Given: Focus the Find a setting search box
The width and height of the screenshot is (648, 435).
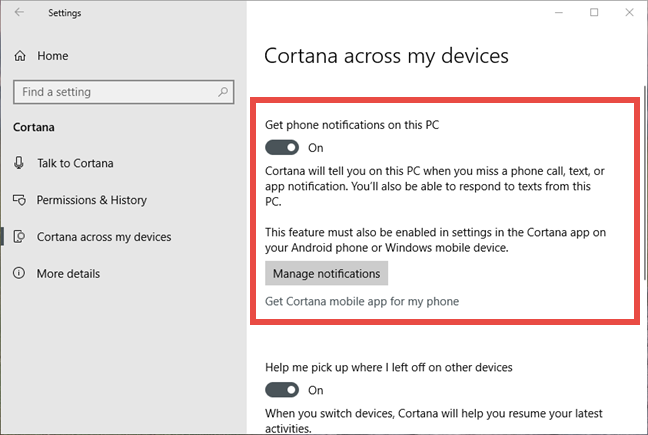Looking at the screenshot, I should point(124,92).
